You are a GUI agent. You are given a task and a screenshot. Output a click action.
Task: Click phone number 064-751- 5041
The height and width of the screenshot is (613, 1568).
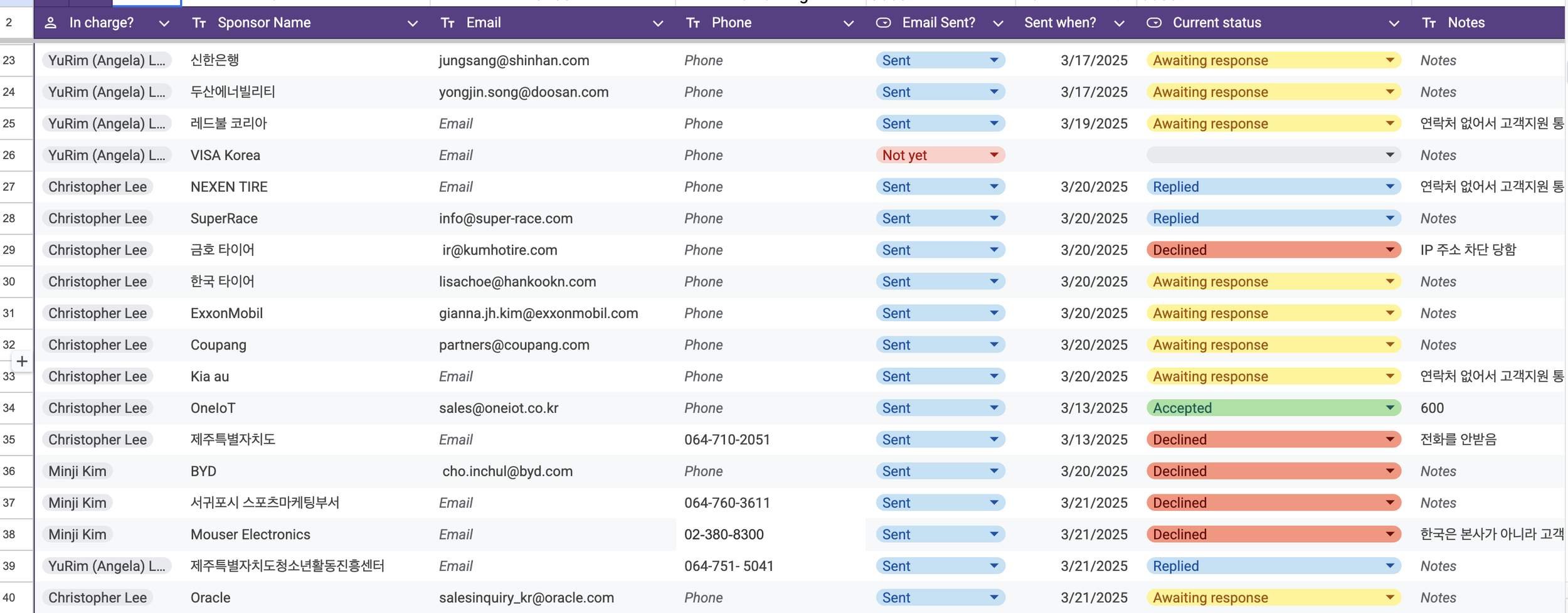729,566
